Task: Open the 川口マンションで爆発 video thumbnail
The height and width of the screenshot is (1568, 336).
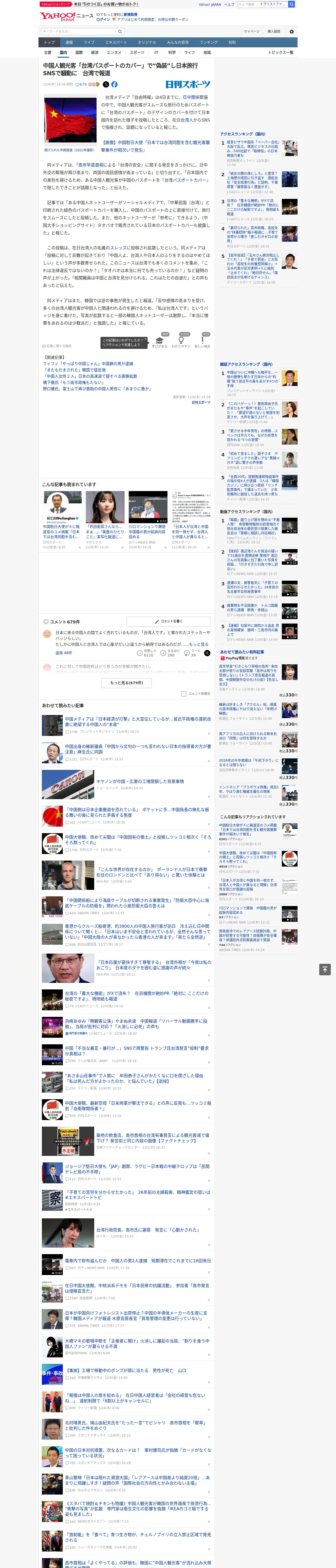Action: point(148,507)
